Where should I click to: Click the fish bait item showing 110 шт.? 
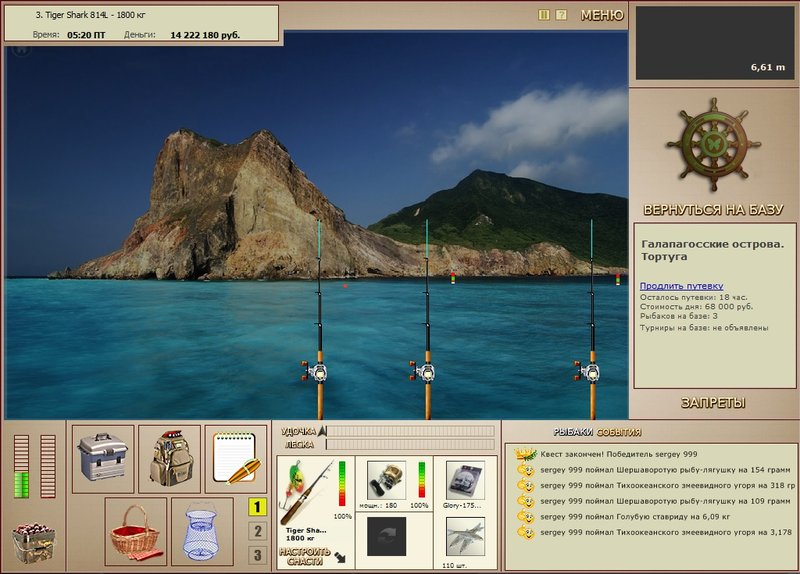[x=465, y=536]
